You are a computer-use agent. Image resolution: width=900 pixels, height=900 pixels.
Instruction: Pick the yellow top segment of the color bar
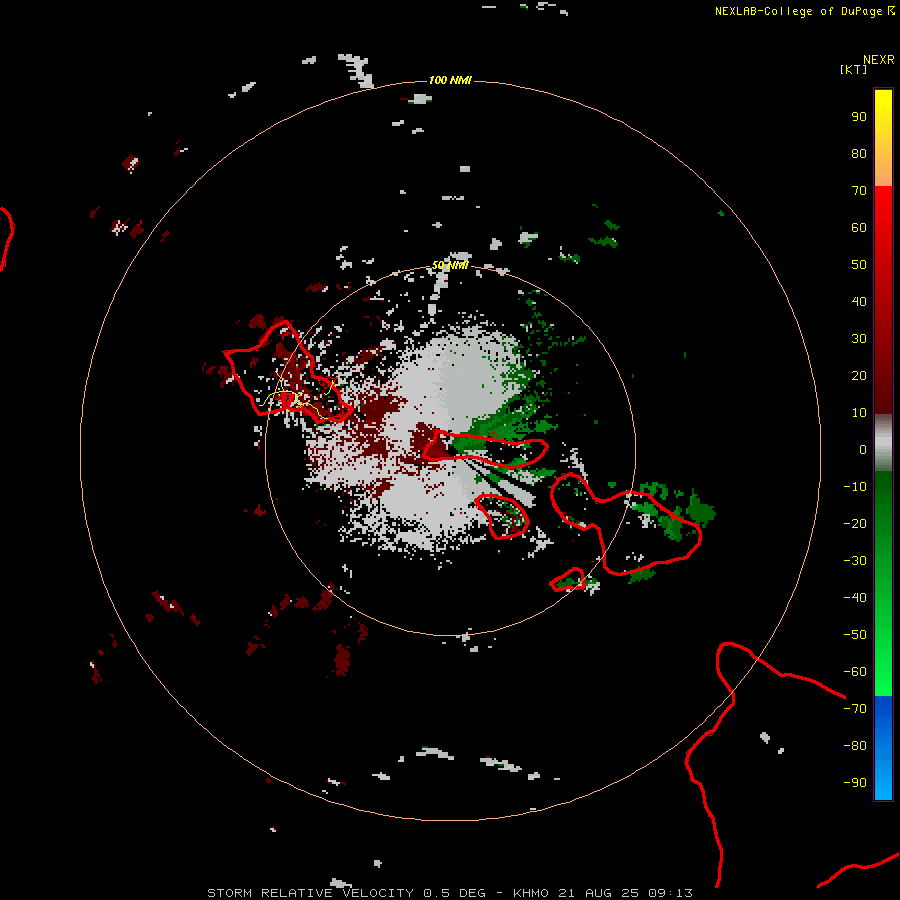click(883, 138)
